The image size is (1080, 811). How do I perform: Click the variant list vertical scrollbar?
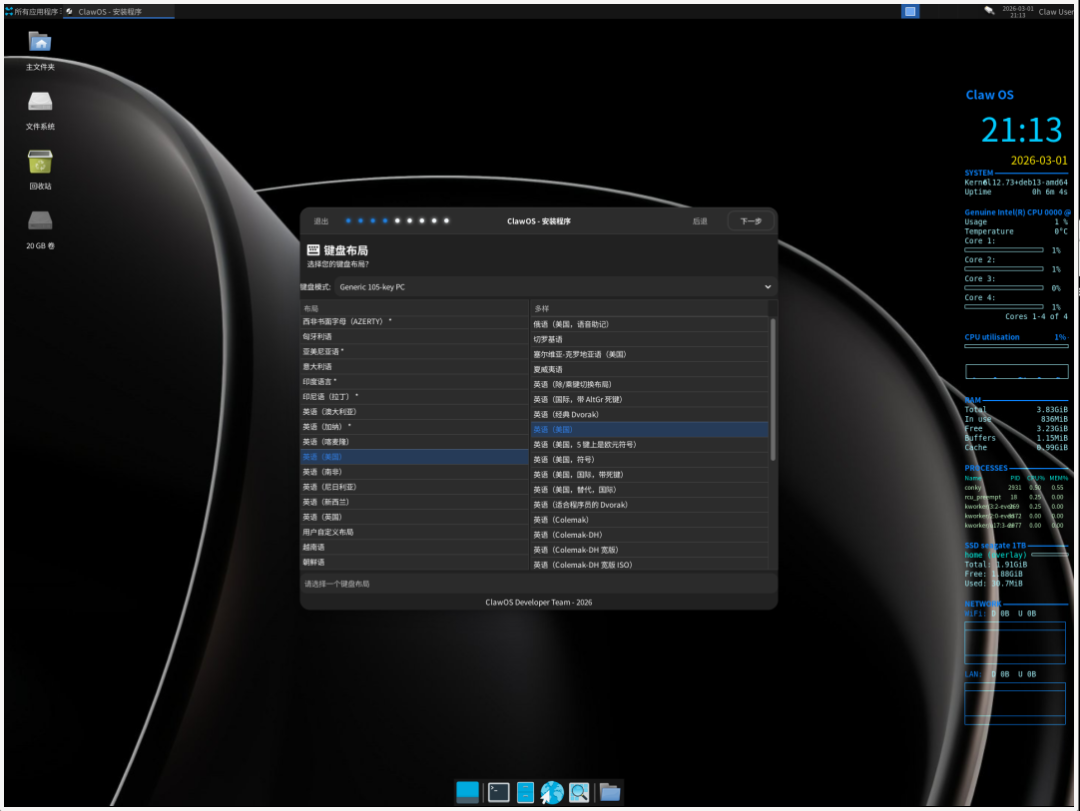coord(772,389)
